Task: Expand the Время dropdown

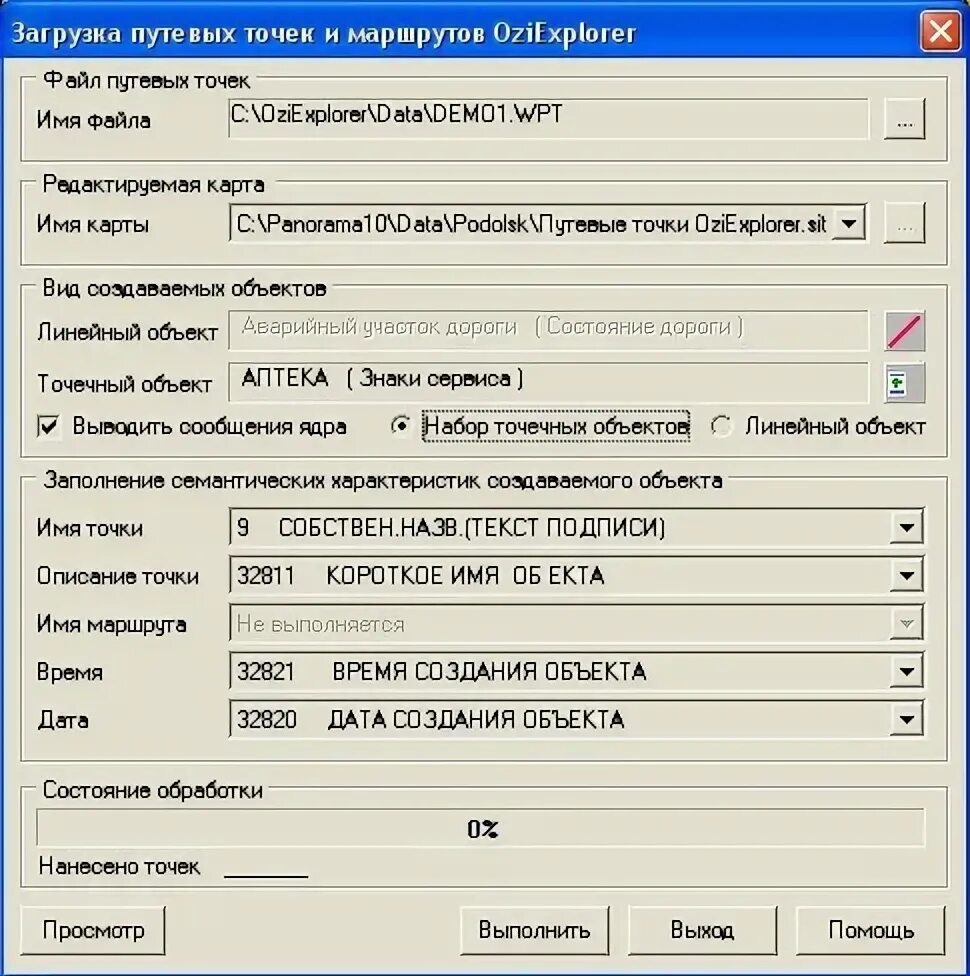Action: tap(906, 671)
